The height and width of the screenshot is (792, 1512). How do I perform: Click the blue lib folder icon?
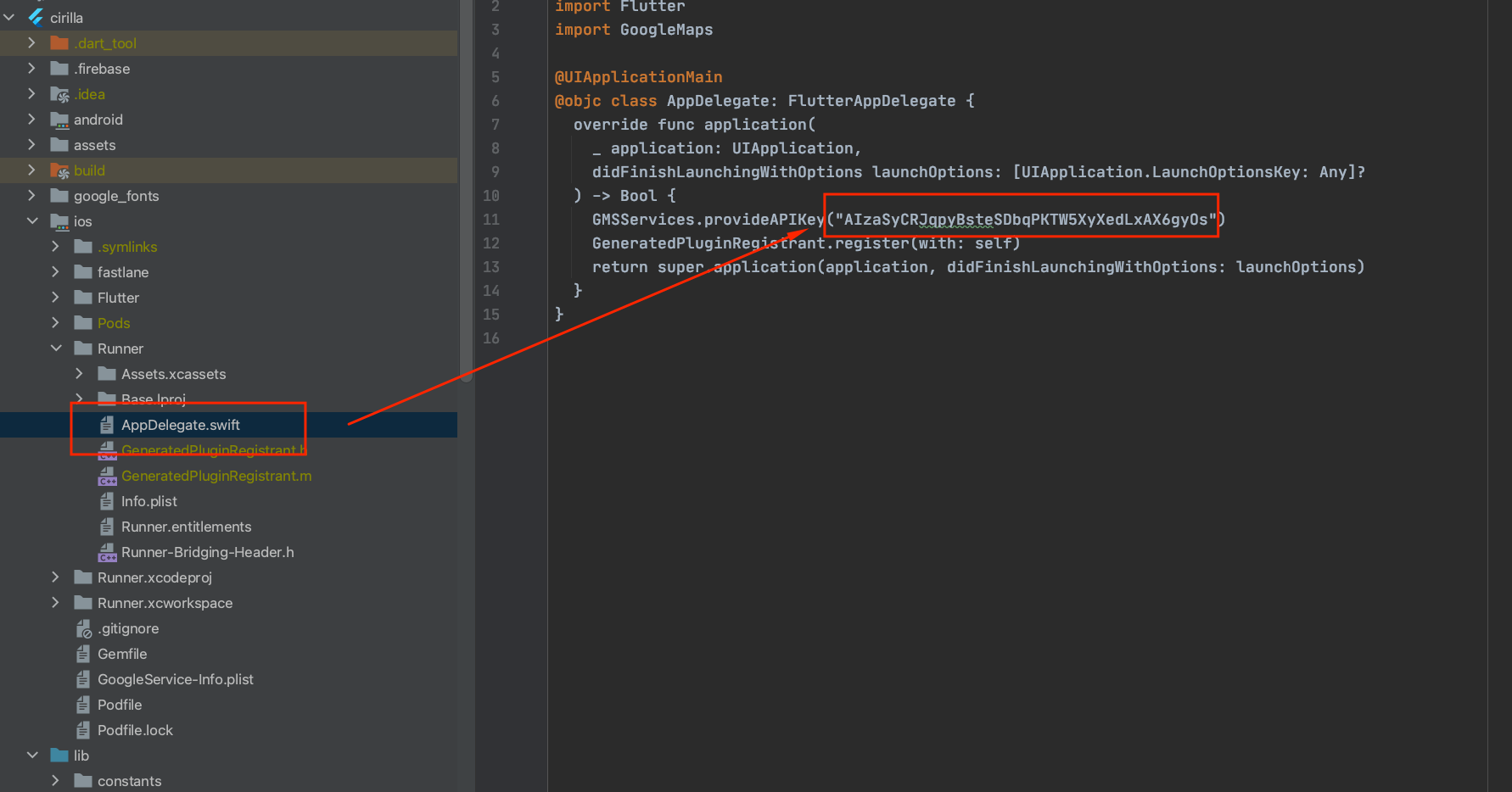coord(59,756)
